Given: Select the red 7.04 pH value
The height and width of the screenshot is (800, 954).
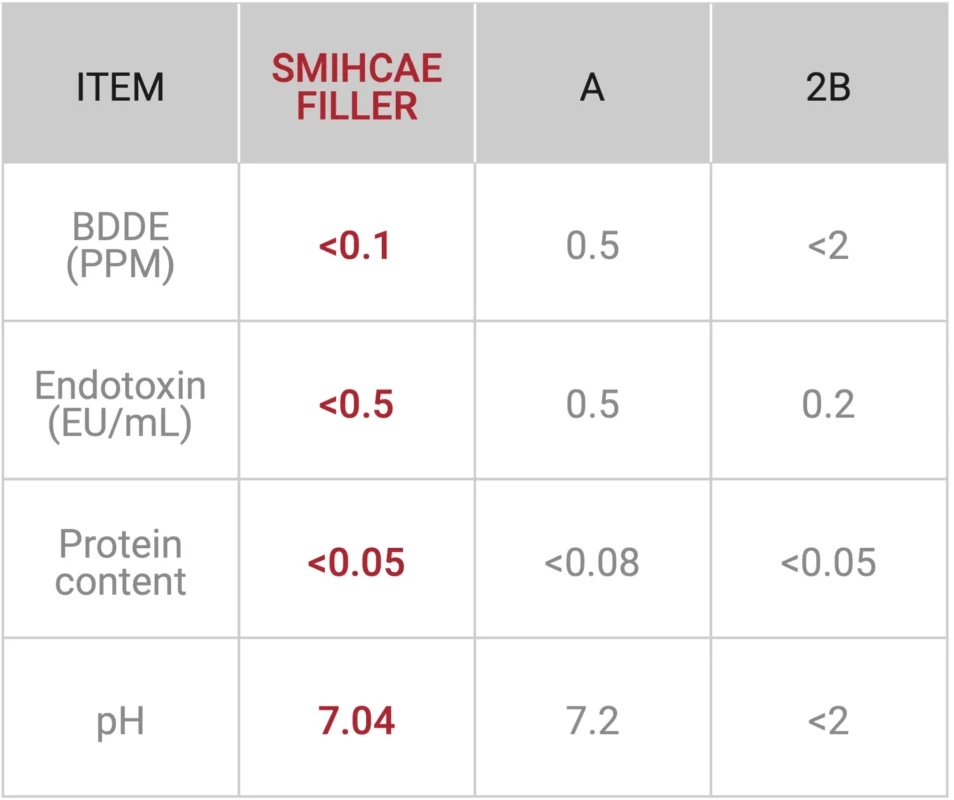Looking at the screenshot, I should pos(357,721).
